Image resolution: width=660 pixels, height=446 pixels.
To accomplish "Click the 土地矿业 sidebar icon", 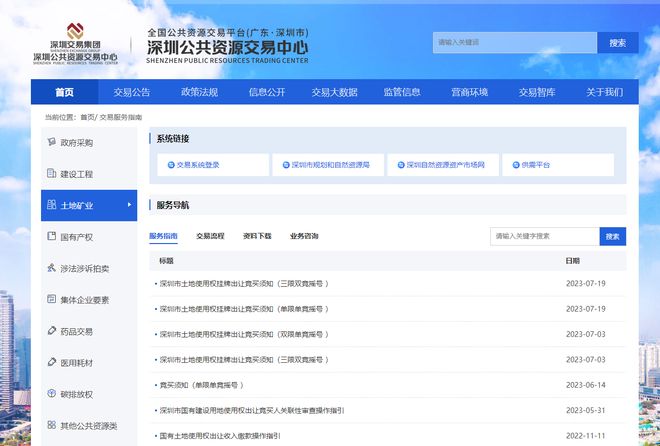I will (51, 205).
